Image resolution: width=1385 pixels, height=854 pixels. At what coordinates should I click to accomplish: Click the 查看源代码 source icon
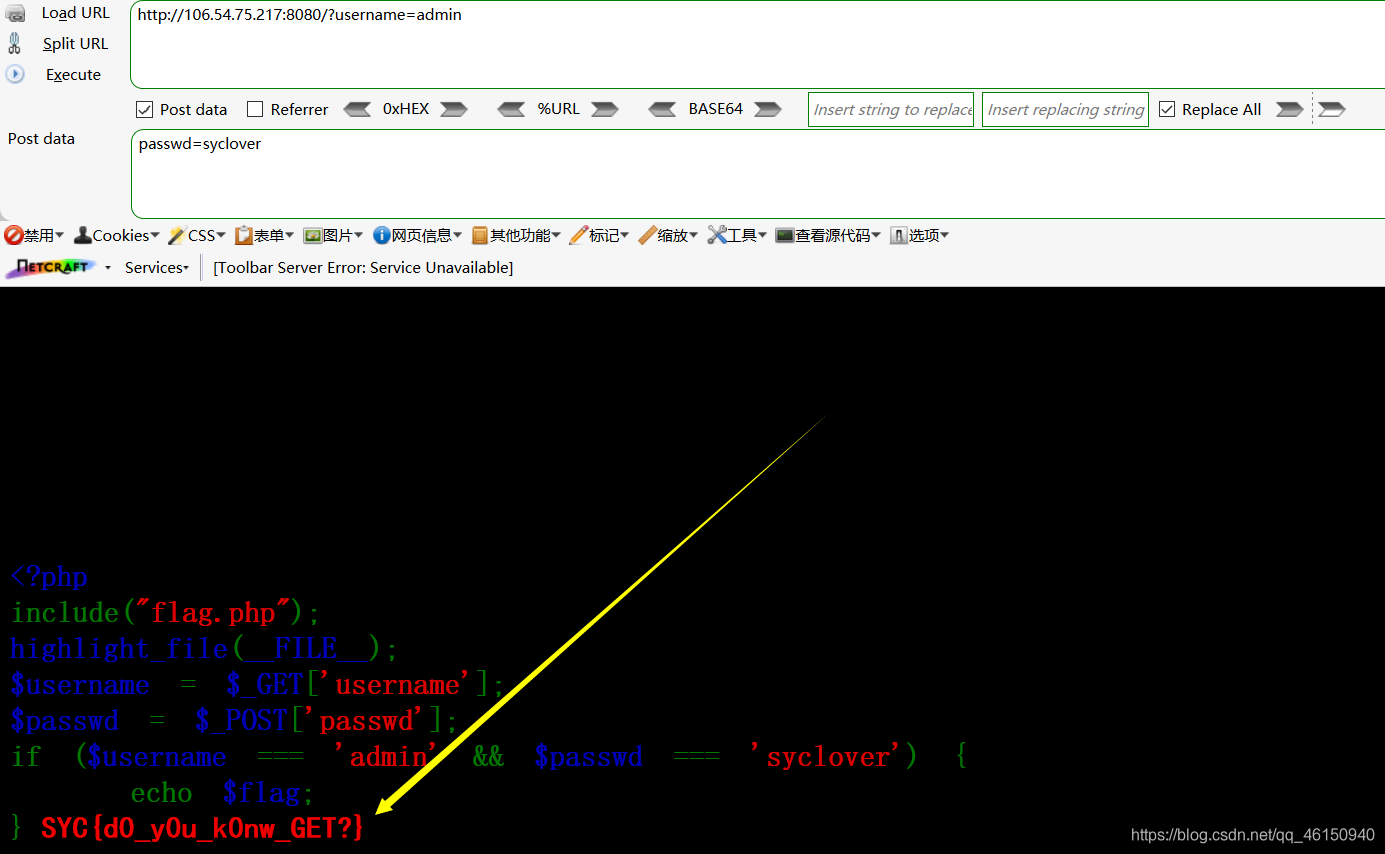pyautogui.click(x=784, y=235)
